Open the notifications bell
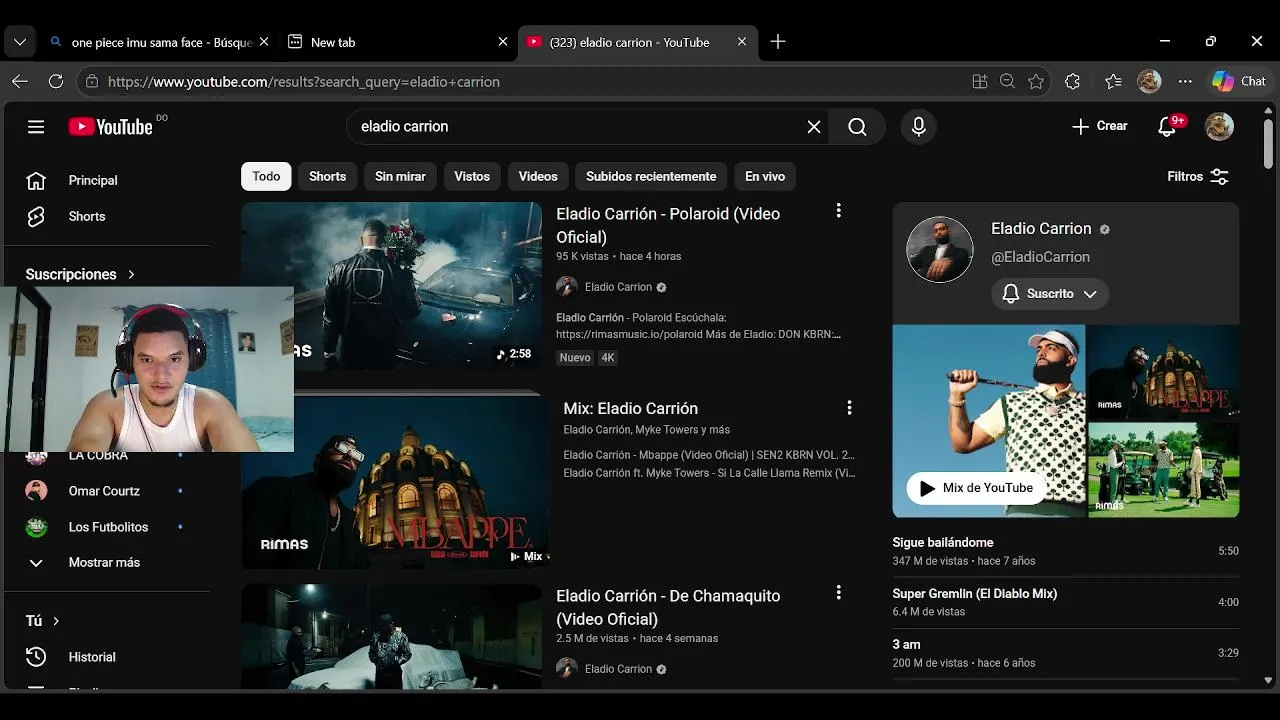 coord(1167,127)
